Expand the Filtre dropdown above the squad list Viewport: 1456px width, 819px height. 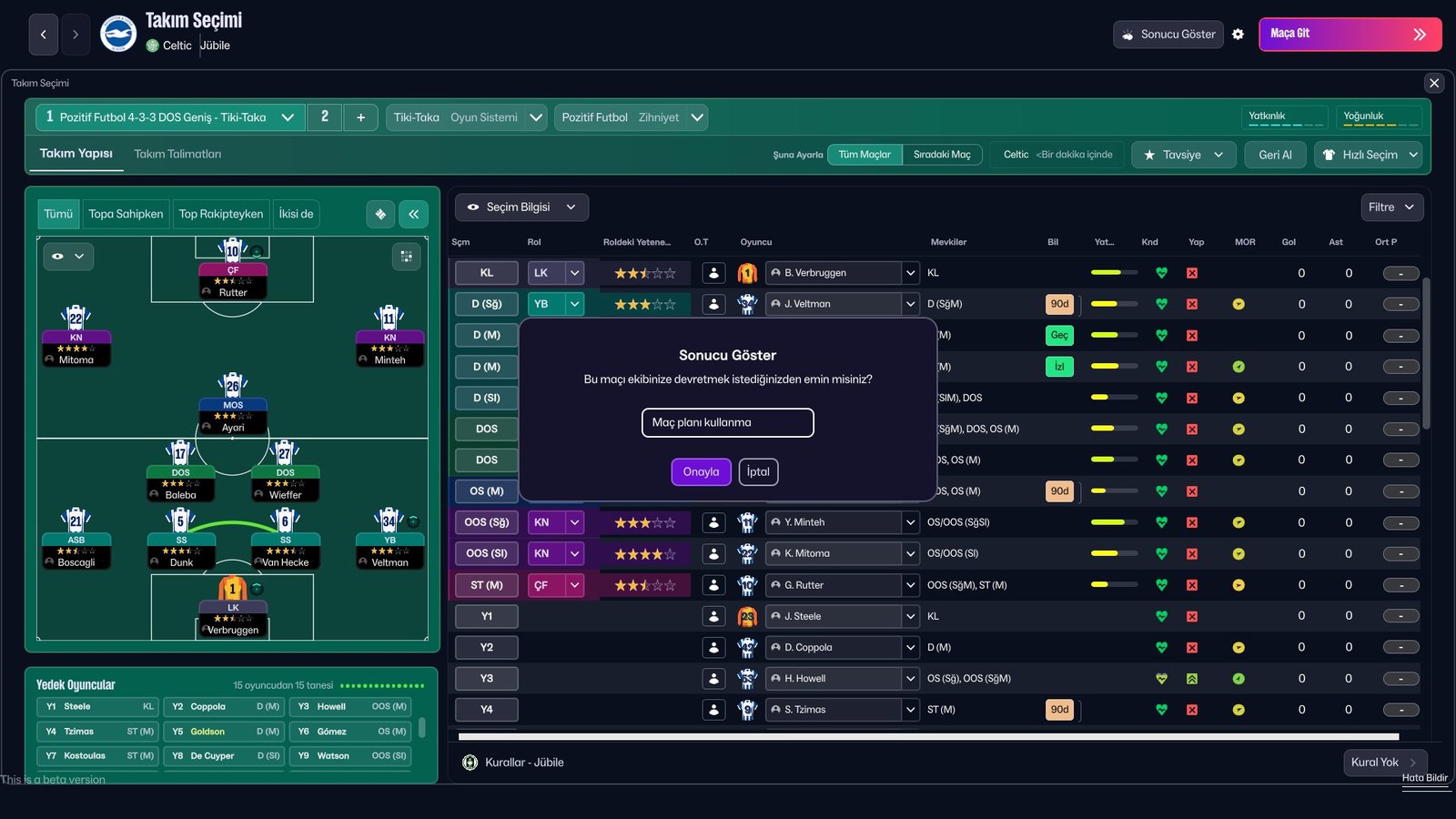(x=1391, y=207)
